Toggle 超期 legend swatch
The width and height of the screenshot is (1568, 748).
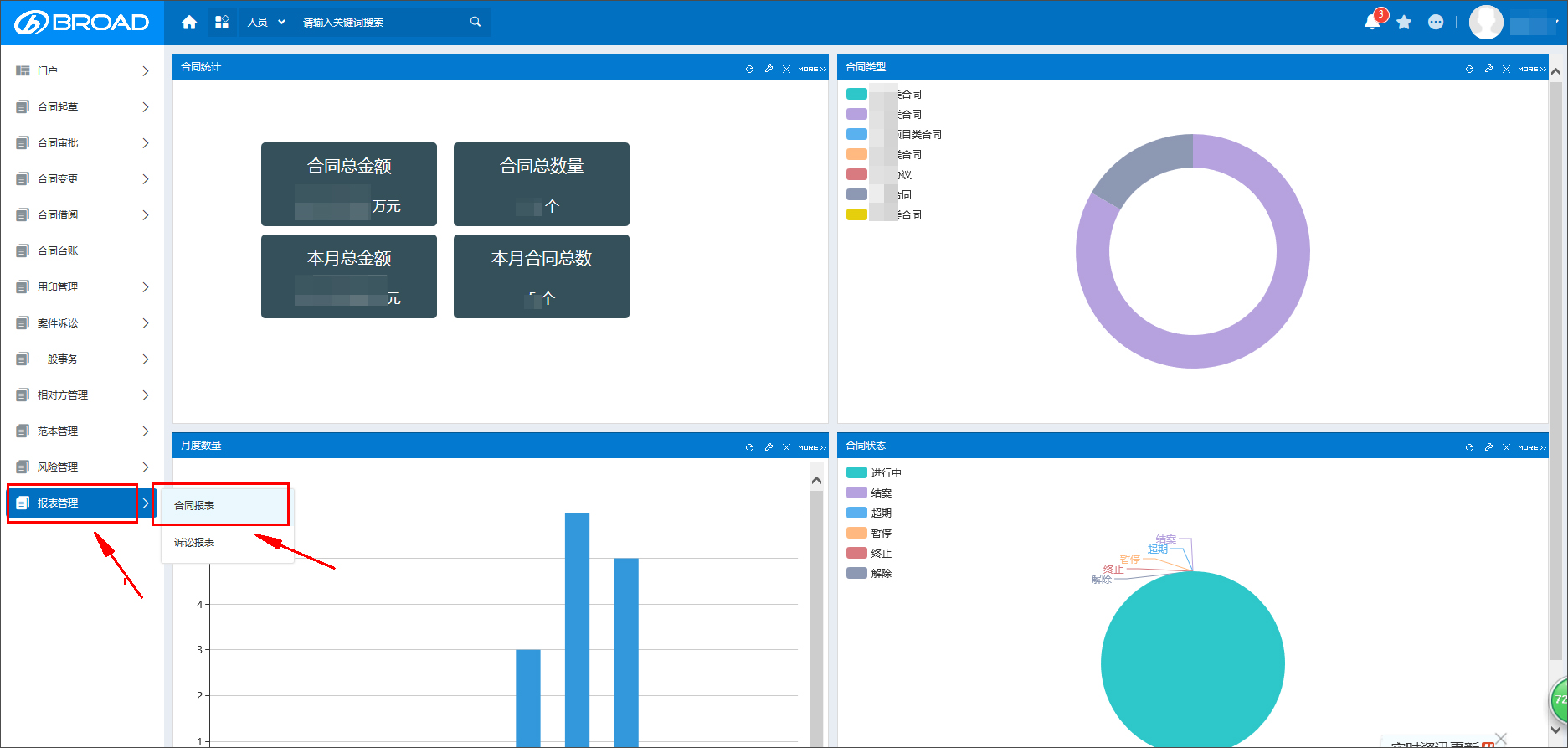[x=856, y=513]
